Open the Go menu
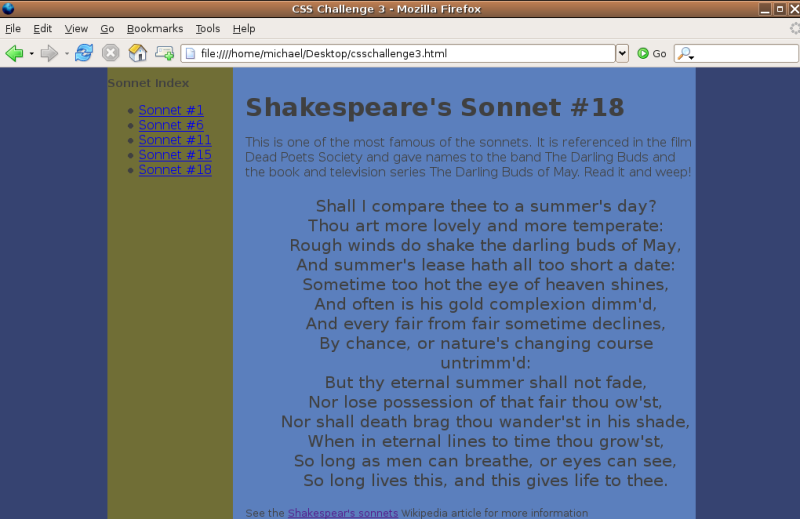This screenshot has height=519, width=800. point(107,29)
